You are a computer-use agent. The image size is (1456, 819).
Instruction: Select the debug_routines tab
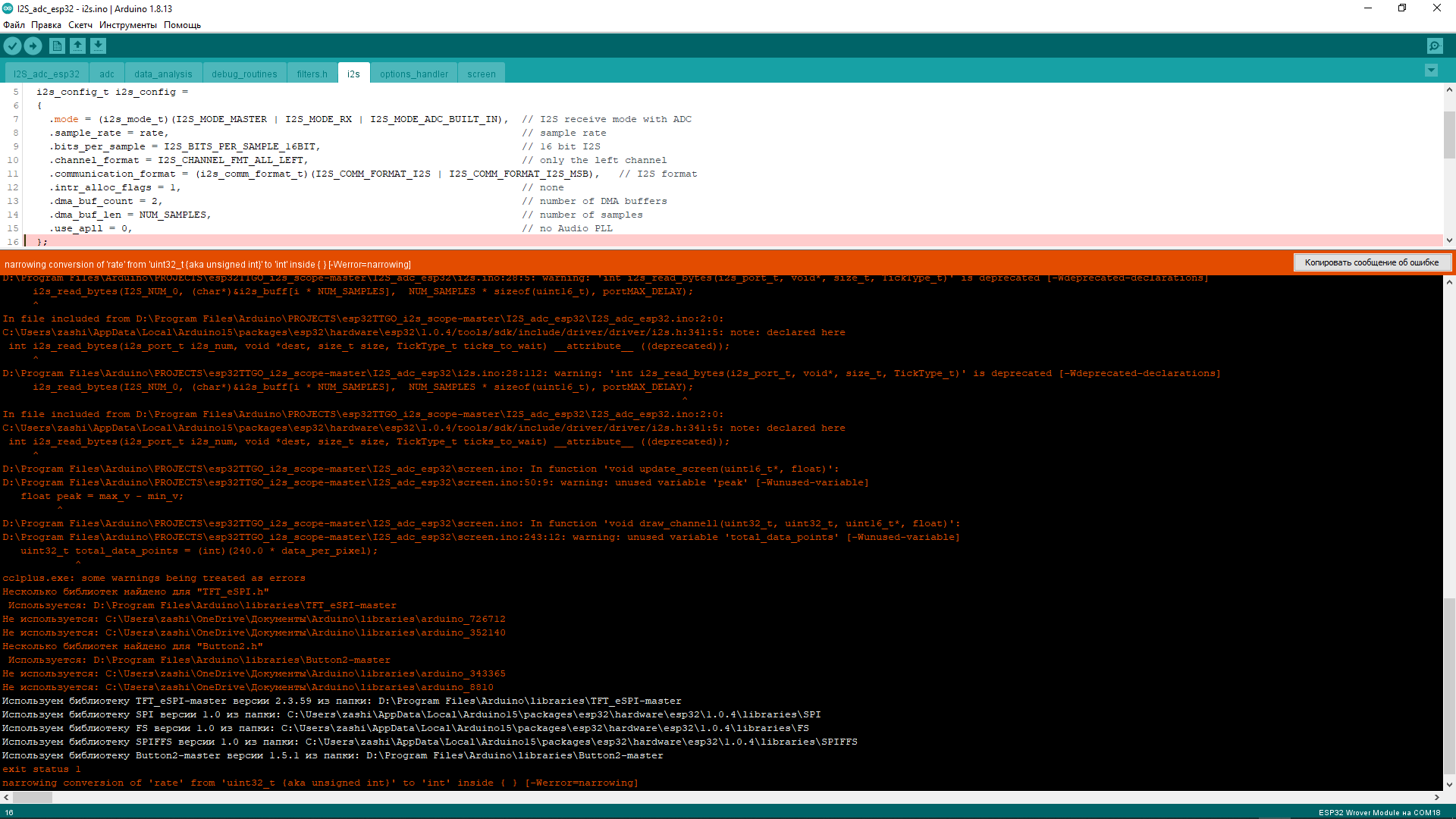(244, 74)
